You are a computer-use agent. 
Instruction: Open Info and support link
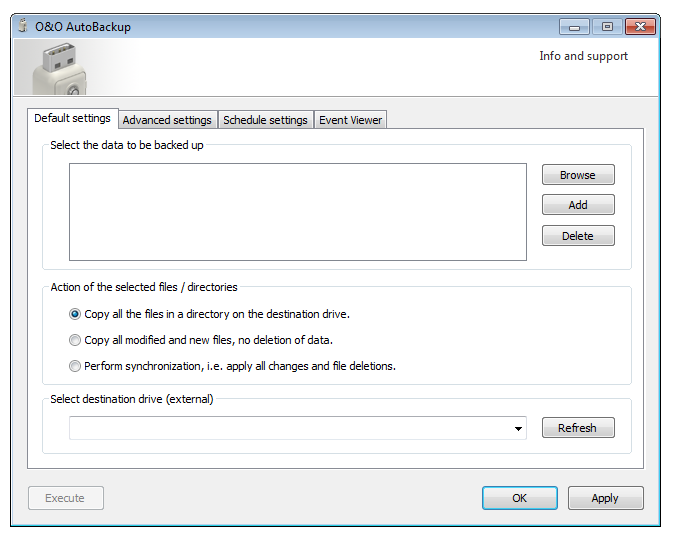[x=583, y=56]
